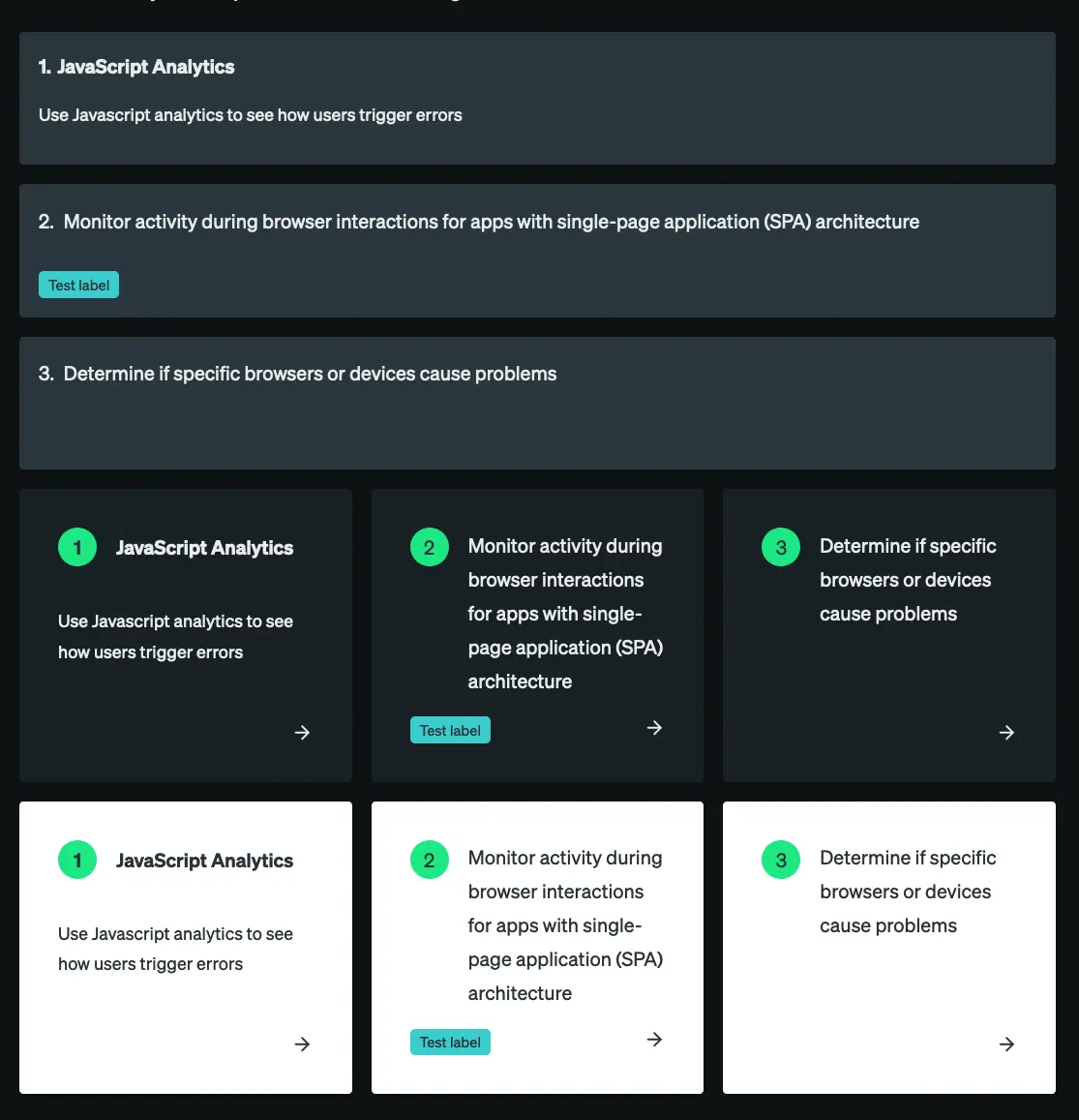Screen dimensions: 1079x1120
Task: Click green number 2 badge on dark card
Action: coord(430,547)
